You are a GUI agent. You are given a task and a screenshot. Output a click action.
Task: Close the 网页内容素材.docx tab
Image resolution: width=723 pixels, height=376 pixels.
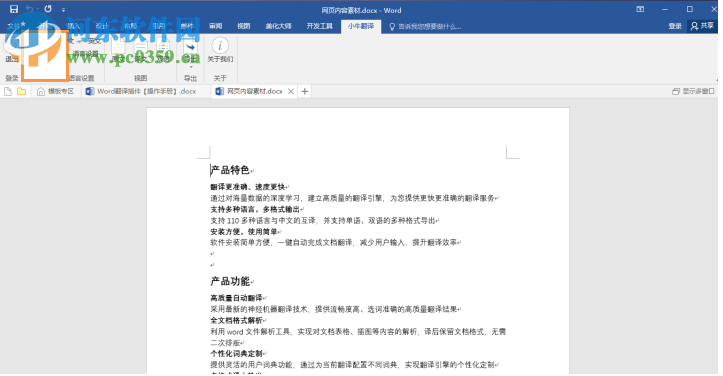coord(291,91)
